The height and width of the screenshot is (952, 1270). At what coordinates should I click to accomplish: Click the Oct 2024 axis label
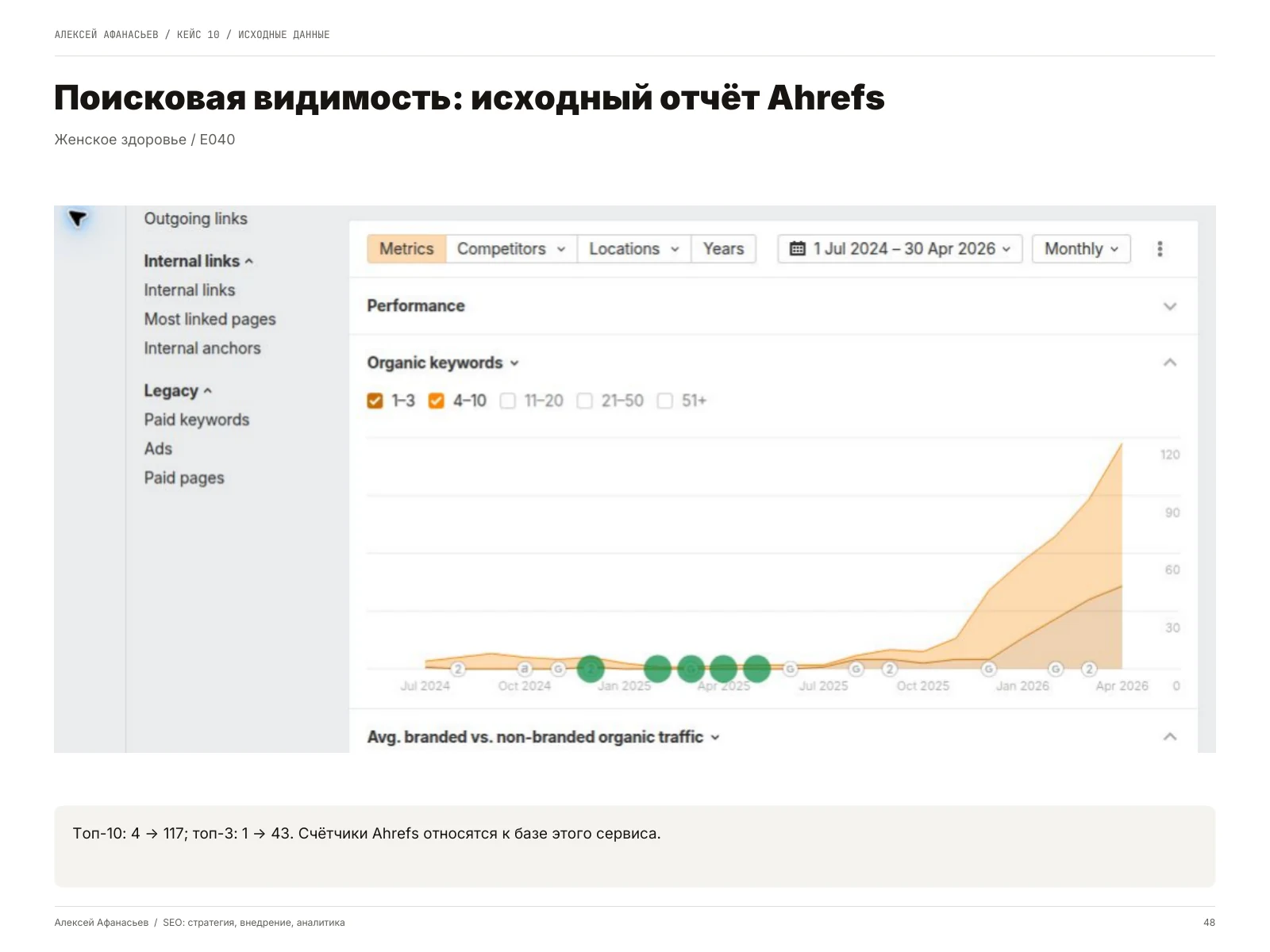pos(524,686)
